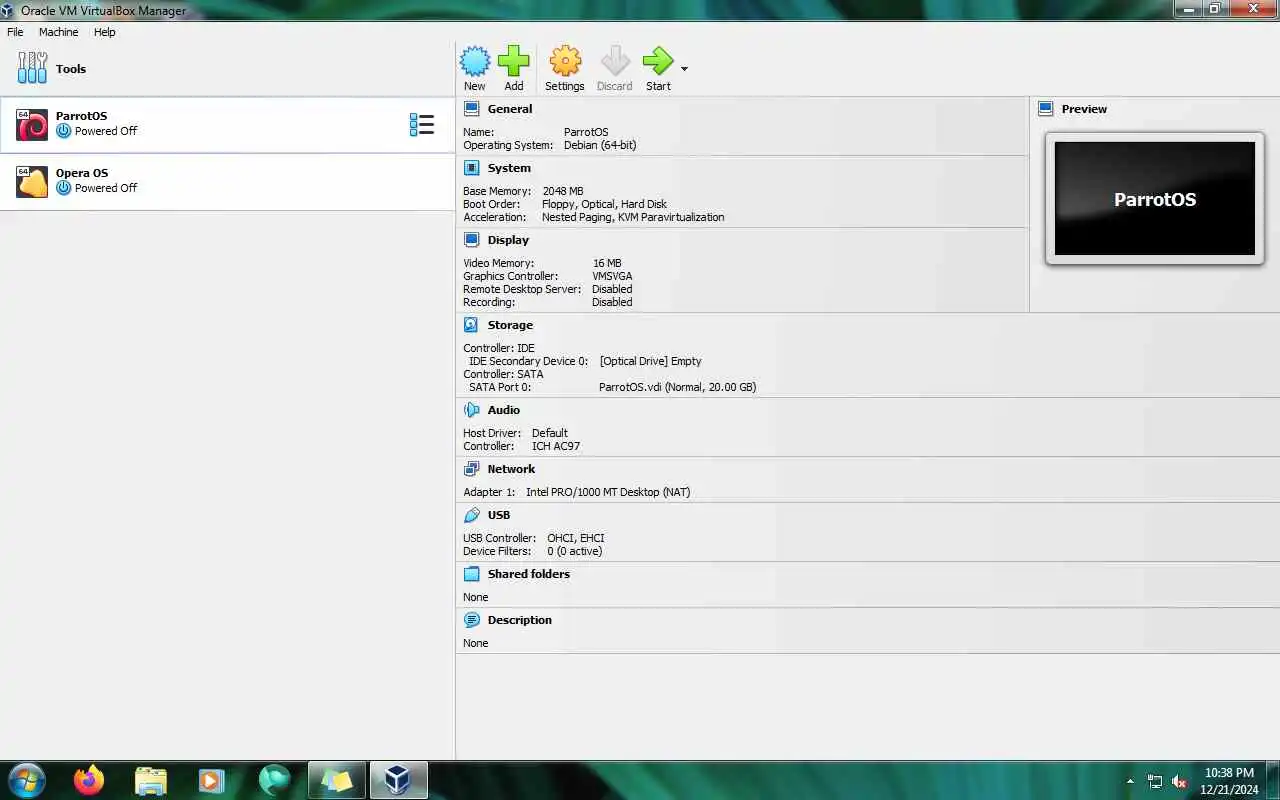Open the Windows Start orb
The image size is (1280, 800).
pos(26,779)
